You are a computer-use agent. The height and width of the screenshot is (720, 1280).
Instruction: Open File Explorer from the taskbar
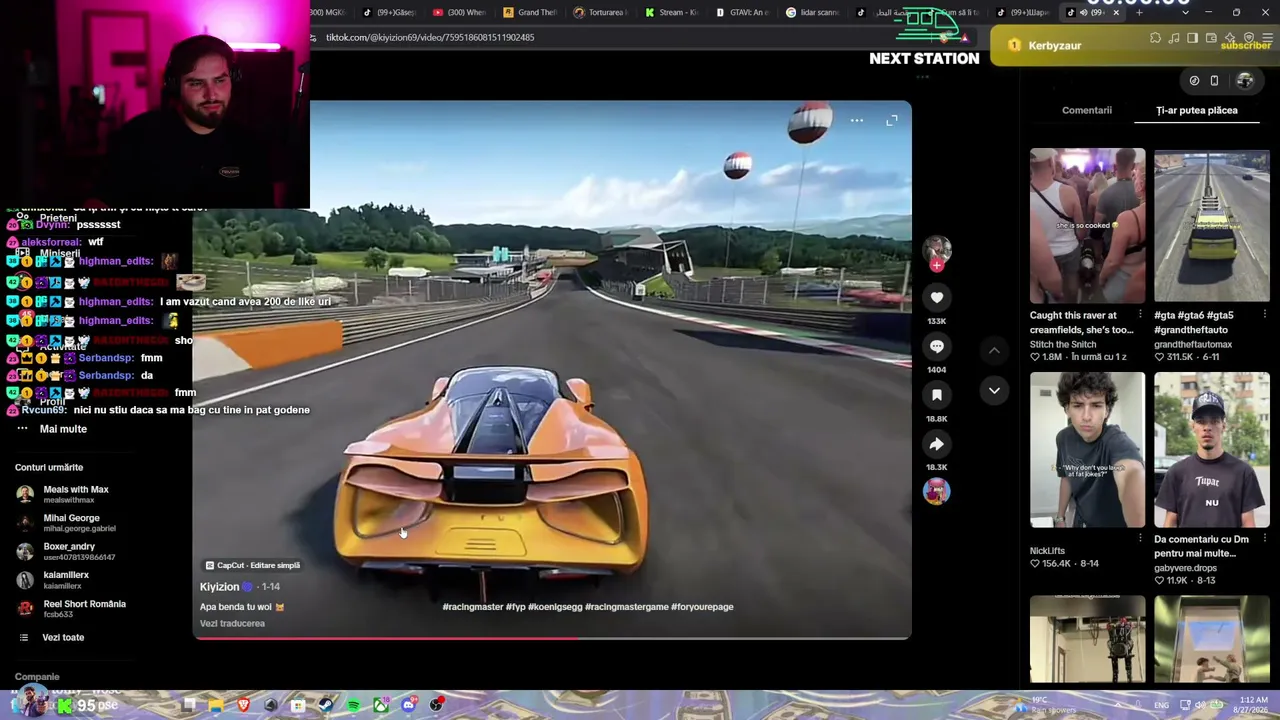click(x=216, y=705)
